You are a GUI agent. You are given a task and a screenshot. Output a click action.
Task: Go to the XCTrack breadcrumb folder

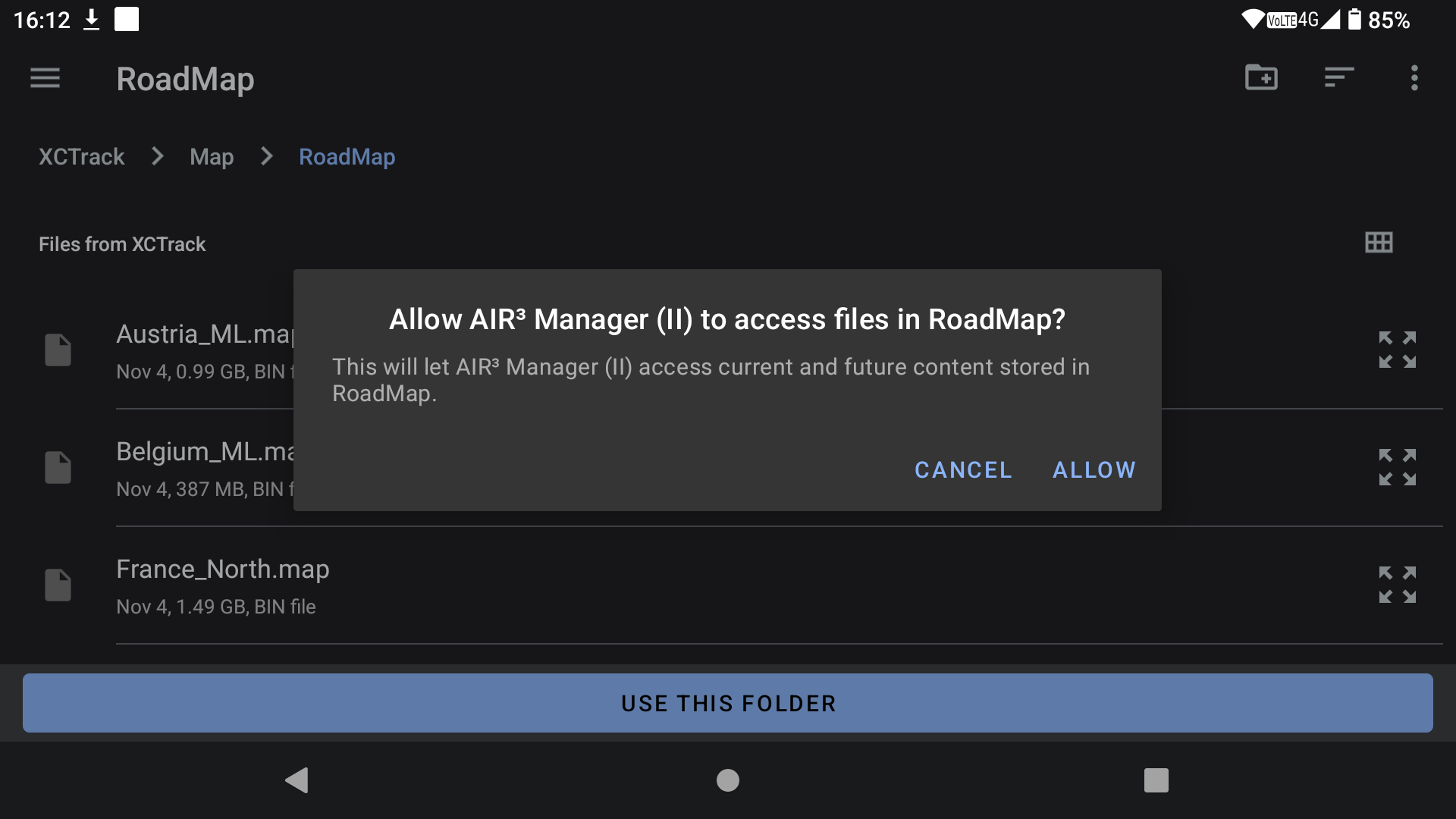(81, 157)
